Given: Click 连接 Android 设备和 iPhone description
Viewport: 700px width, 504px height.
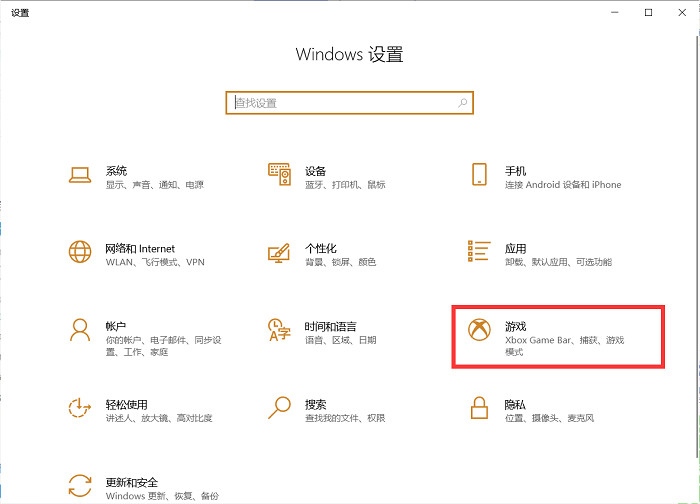Looking at the screenshot, I should point(563,185).
